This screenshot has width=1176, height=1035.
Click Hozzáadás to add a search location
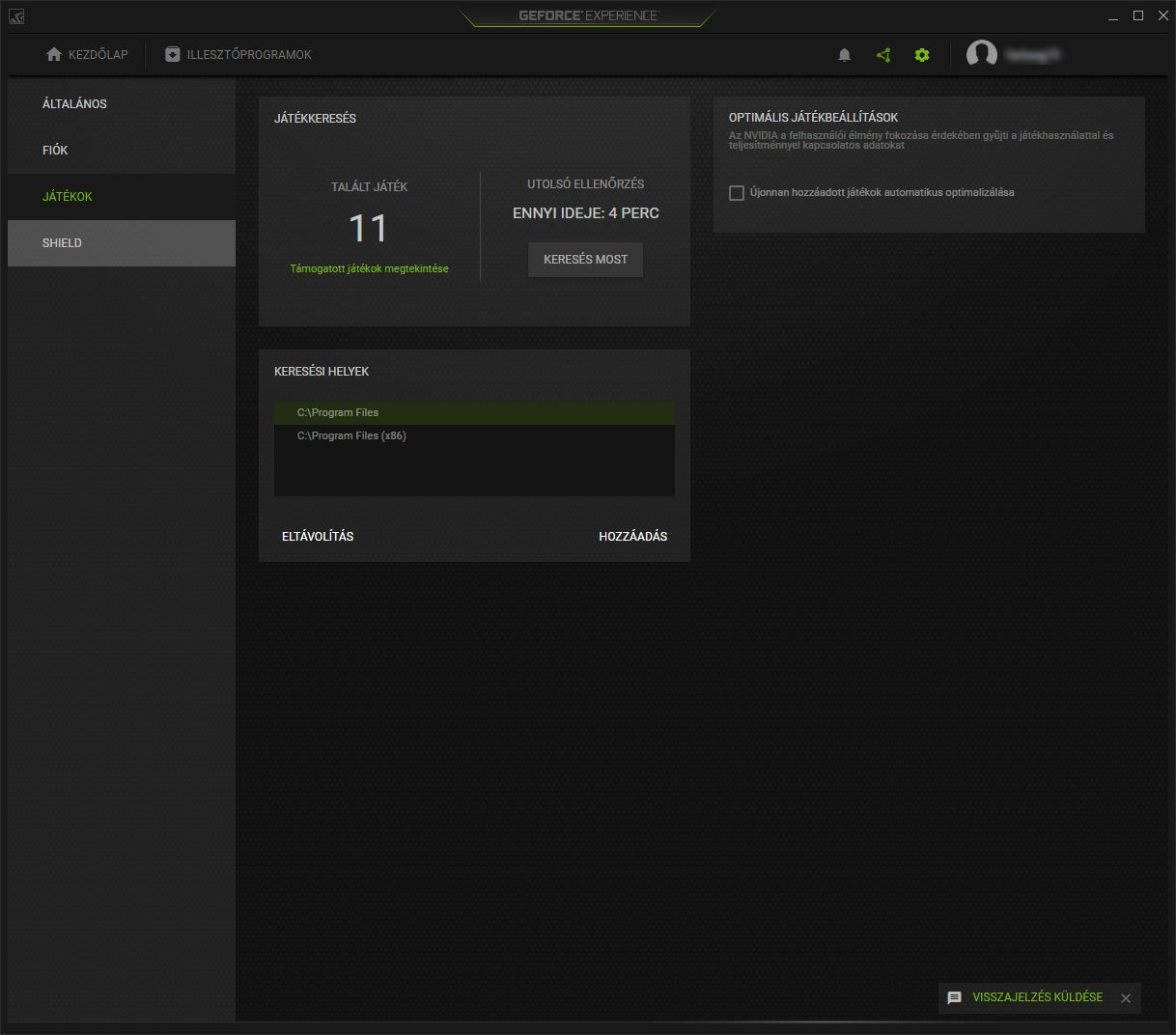pos(633,536)
